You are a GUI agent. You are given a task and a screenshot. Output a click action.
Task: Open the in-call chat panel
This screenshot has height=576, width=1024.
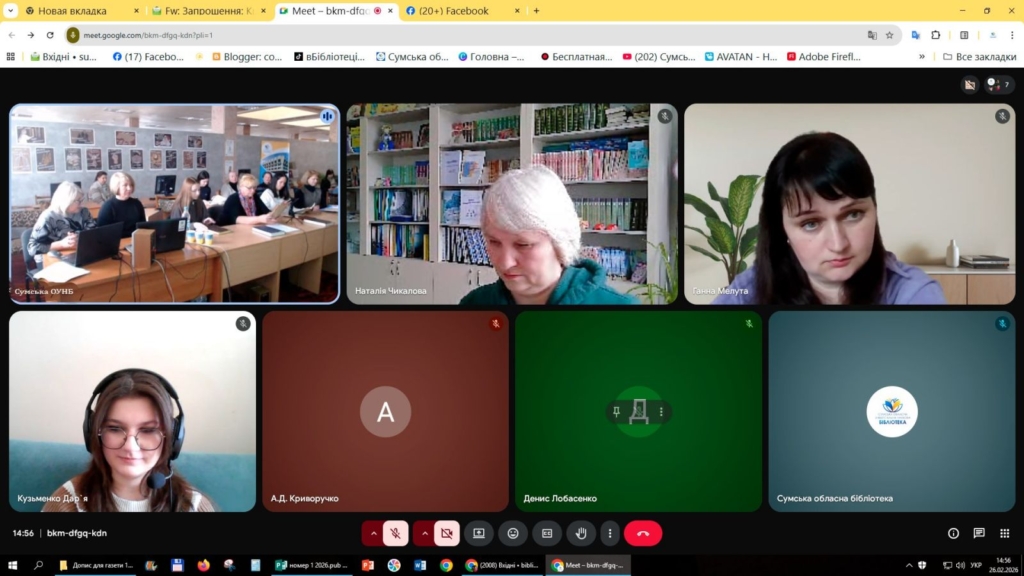[x=979, y=534]
